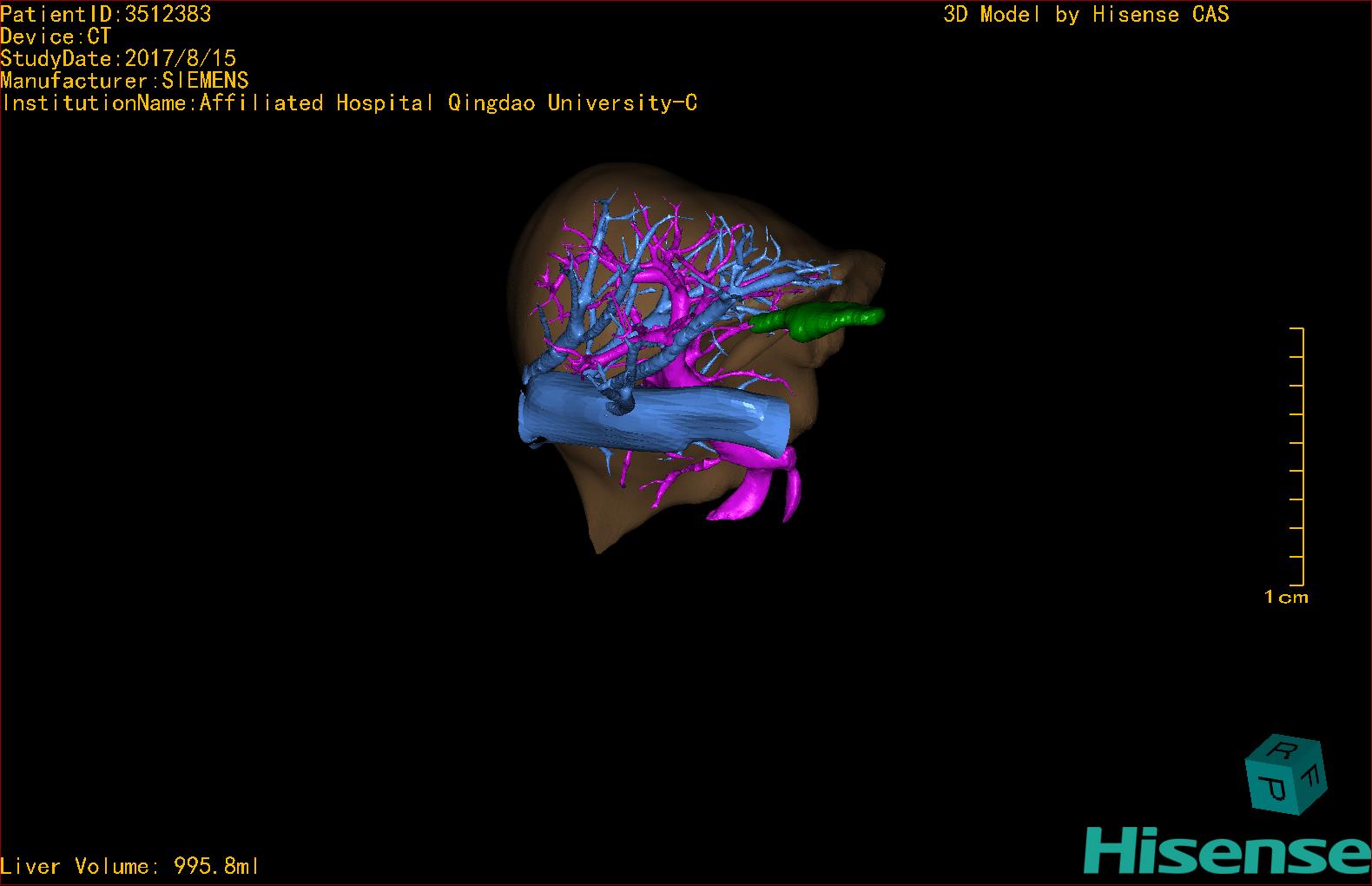
Task: Click the PatientID:3512383 text
Action: [x=106, y=14]
